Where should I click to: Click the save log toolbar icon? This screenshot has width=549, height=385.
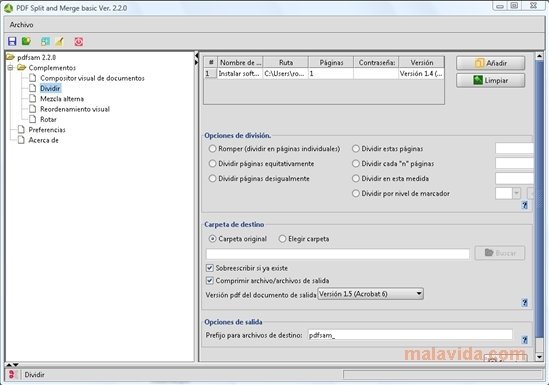coord(45,42)
